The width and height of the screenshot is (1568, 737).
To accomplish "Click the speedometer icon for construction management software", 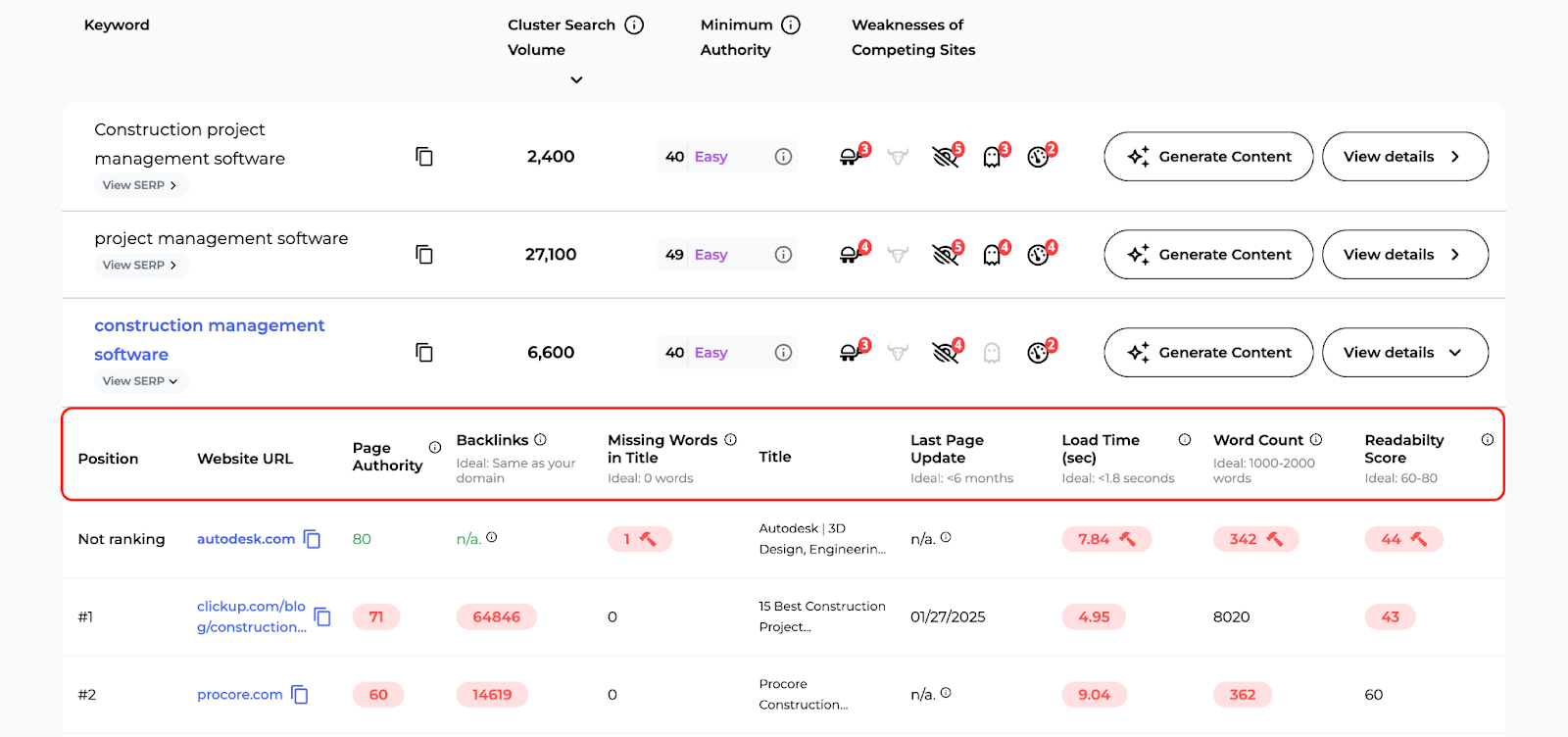I will pyautogui.click(x=1040, y=352).
